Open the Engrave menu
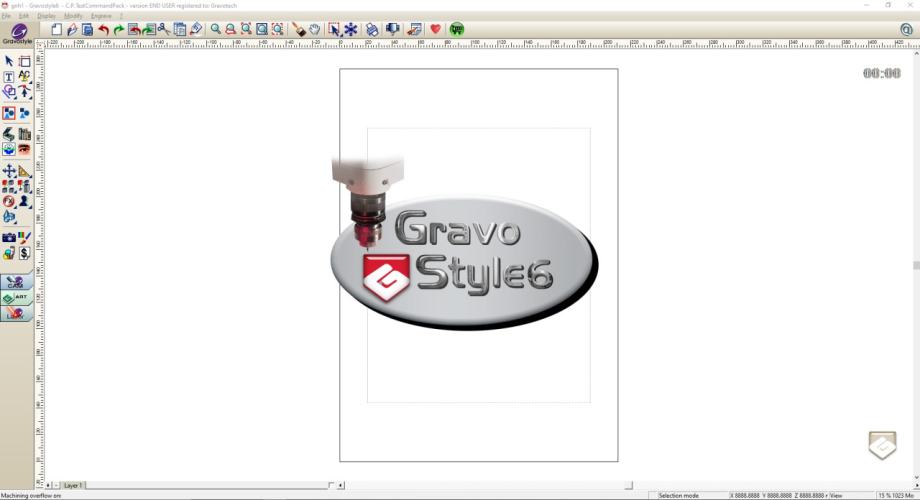The image size is (920, 500). [x=101, y=16]
